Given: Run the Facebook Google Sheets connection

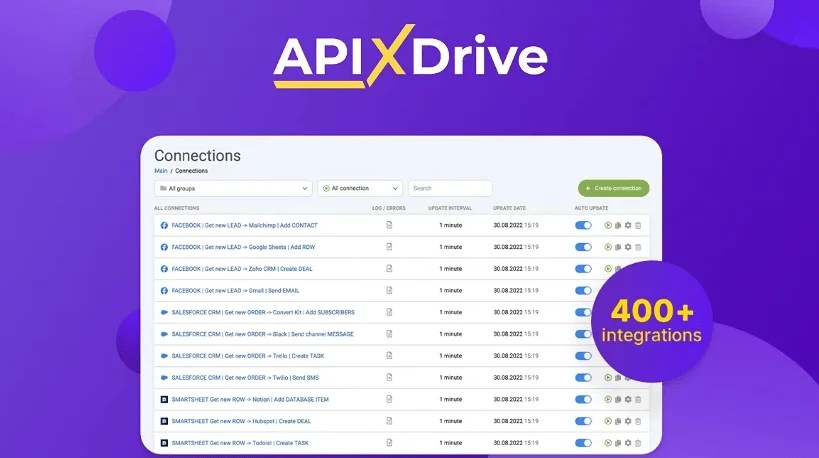Looking at the screenshot, I should pos(608,247).
